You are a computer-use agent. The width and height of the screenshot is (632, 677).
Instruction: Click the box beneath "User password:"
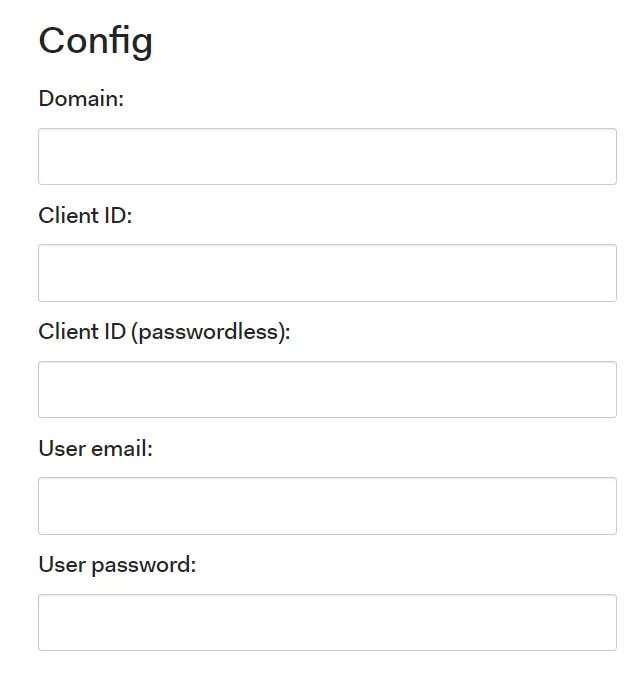pyautogui.click(x=327, y=622)
